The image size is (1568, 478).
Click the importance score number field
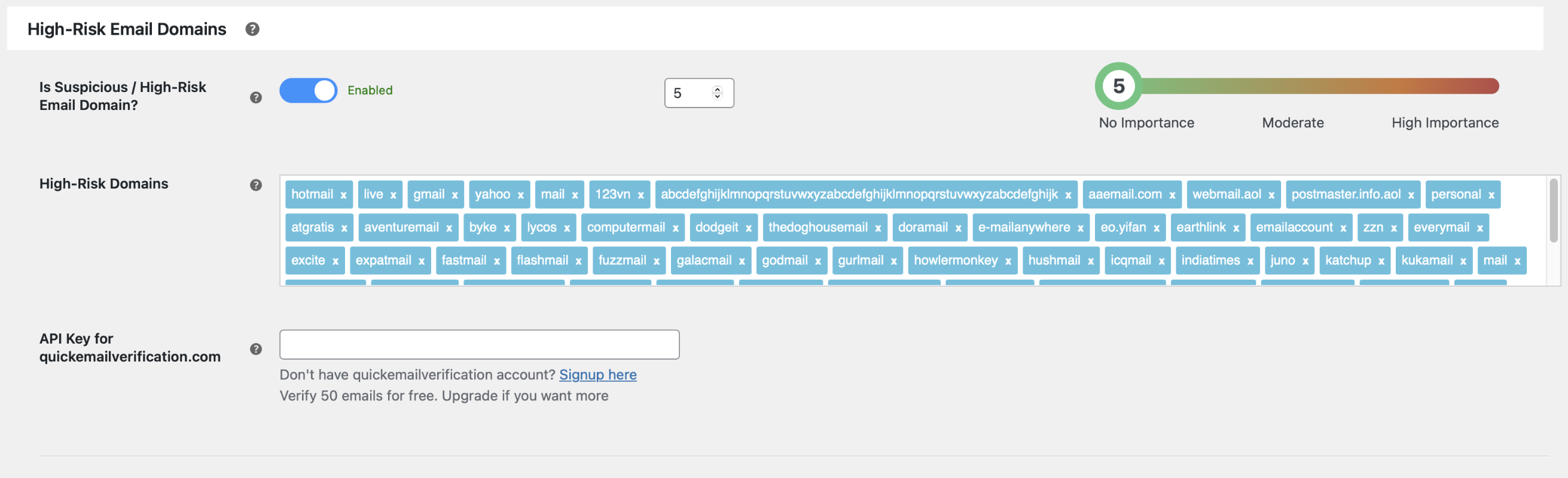689,93
